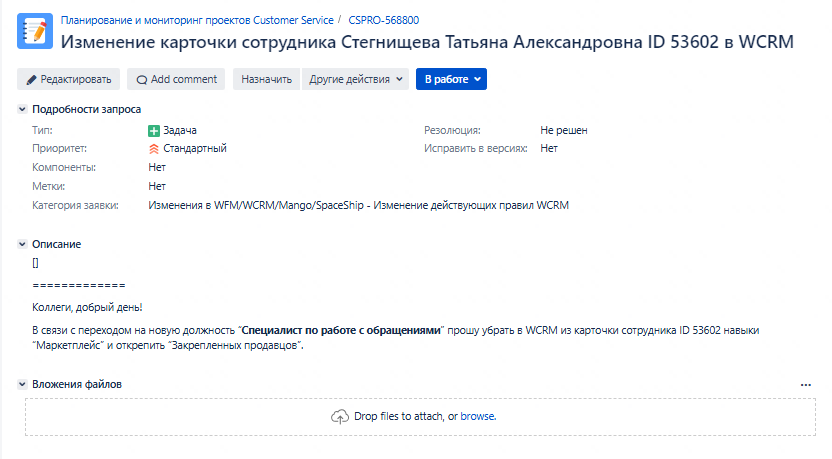Click the Add comment button
Screen dimensions: 832x459
tap(176, 79)
